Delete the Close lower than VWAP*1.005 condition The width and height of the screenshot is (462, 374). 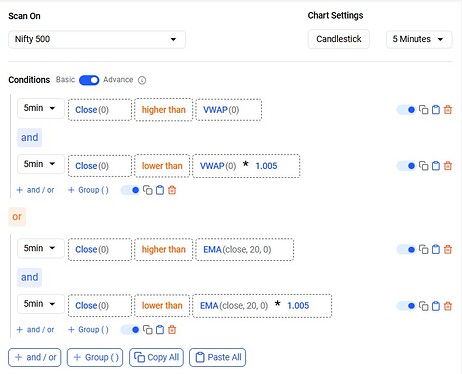(448, 166)
